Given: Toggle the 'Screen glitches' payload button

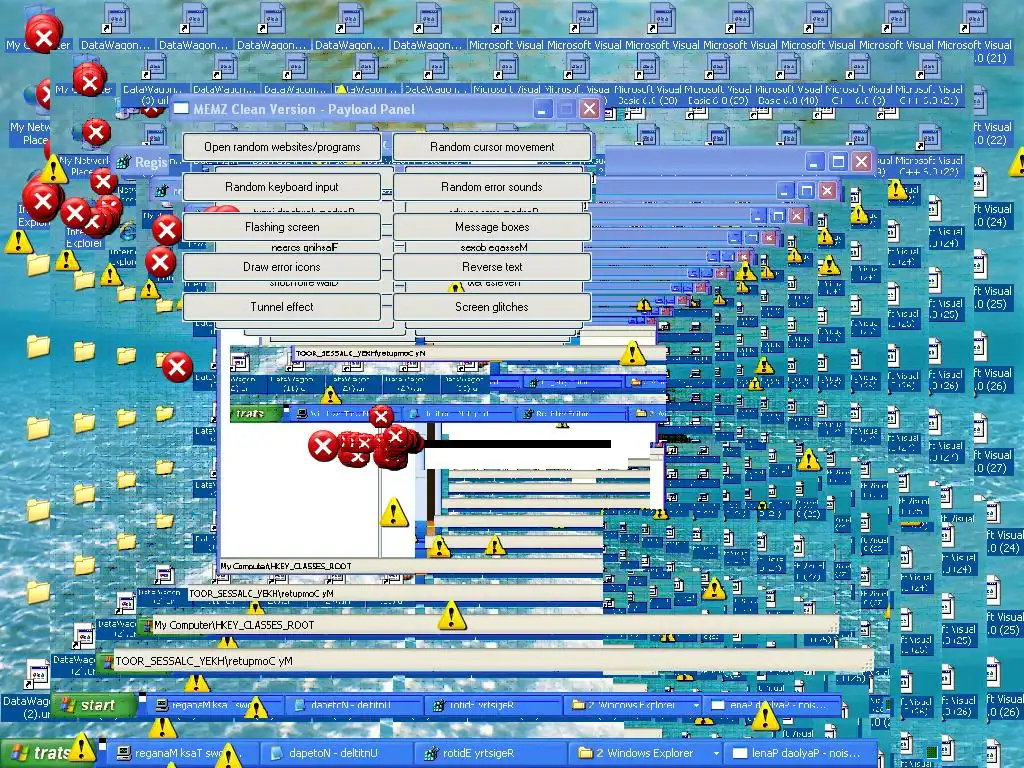Looking at the screenshot, I should pyautogui.click(x=492, y=306).
